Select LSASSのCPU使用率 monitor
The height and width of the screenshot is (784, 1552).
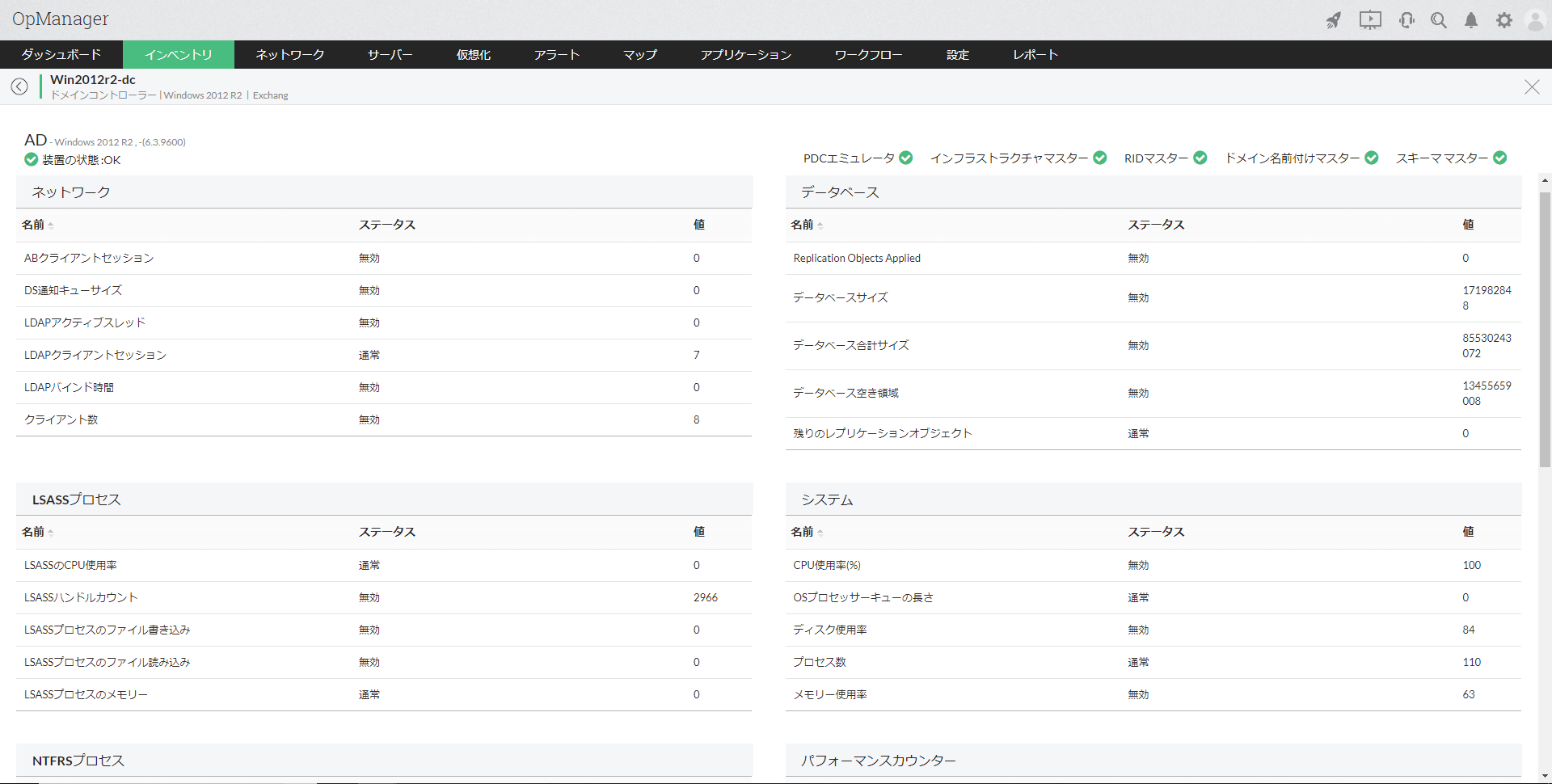[x=70, y=565]
